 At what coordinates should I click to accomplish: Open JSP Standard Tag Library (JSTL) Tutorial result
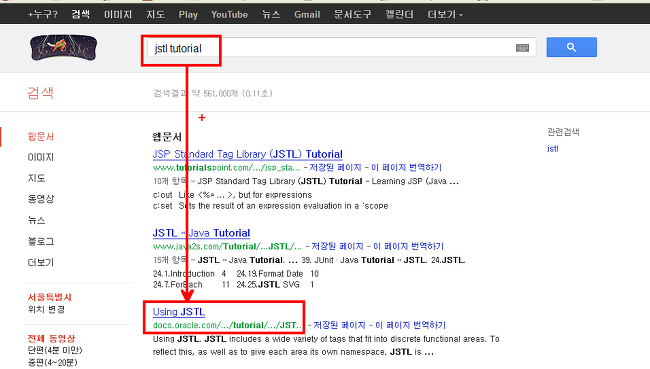[x=247, y=154]
